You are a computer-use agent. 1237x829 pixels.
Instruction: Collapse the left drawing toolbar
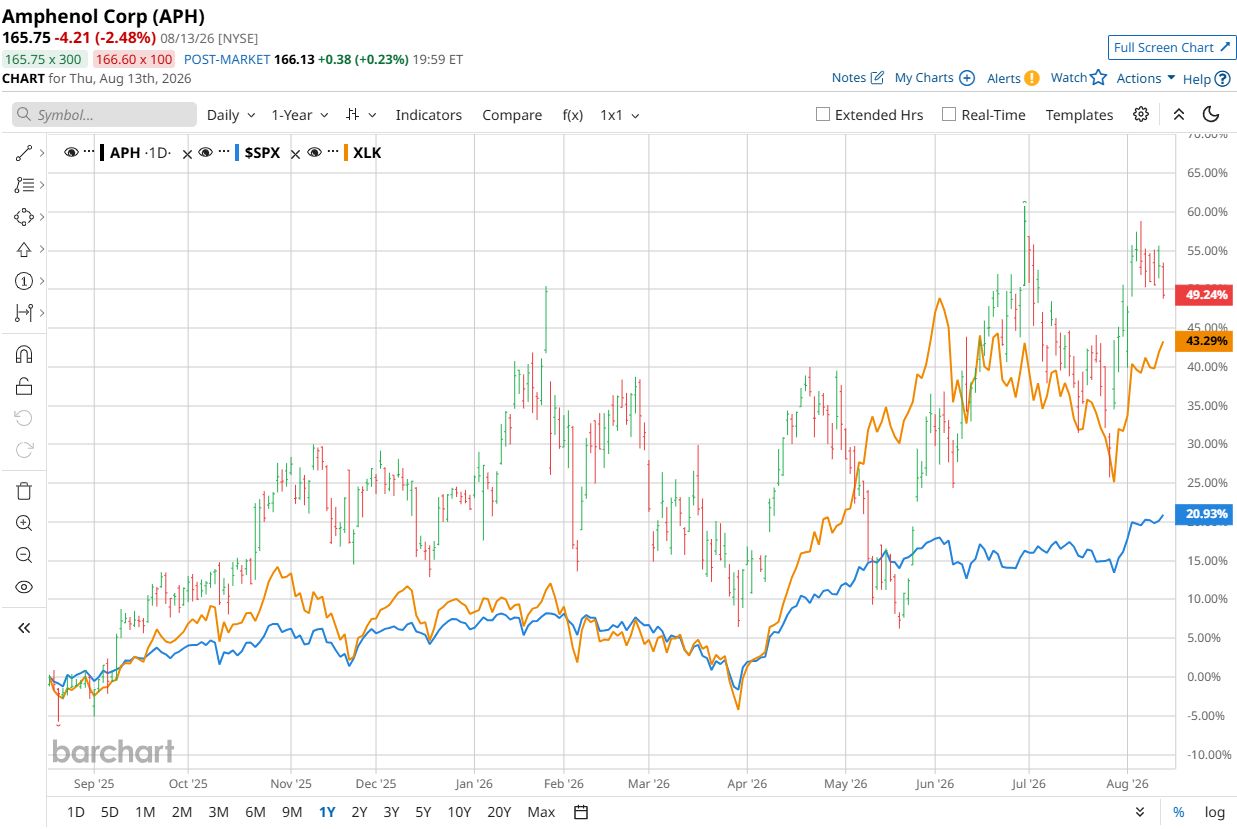(24, 628)
